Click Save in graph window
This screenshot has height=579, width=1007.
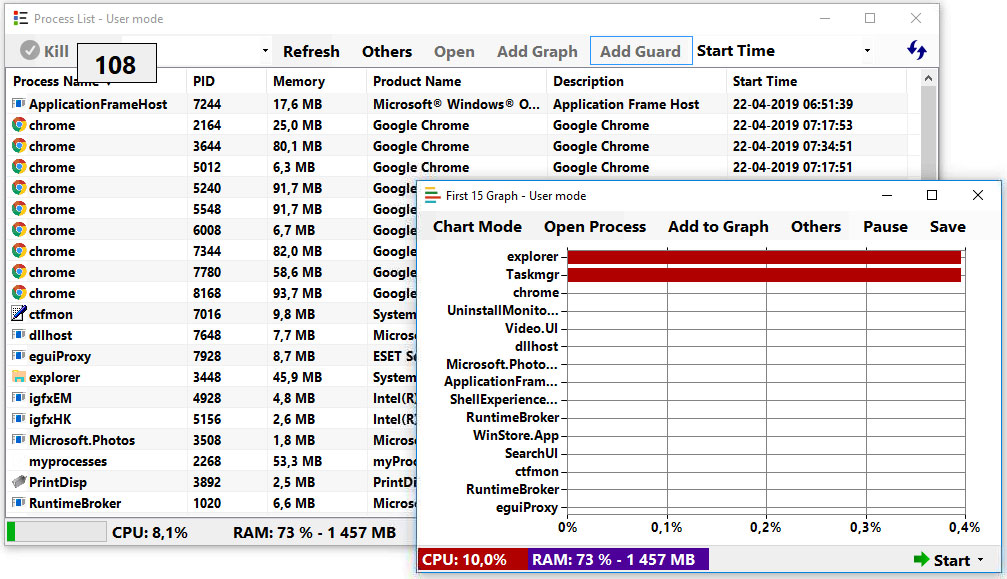click(947, 227)
